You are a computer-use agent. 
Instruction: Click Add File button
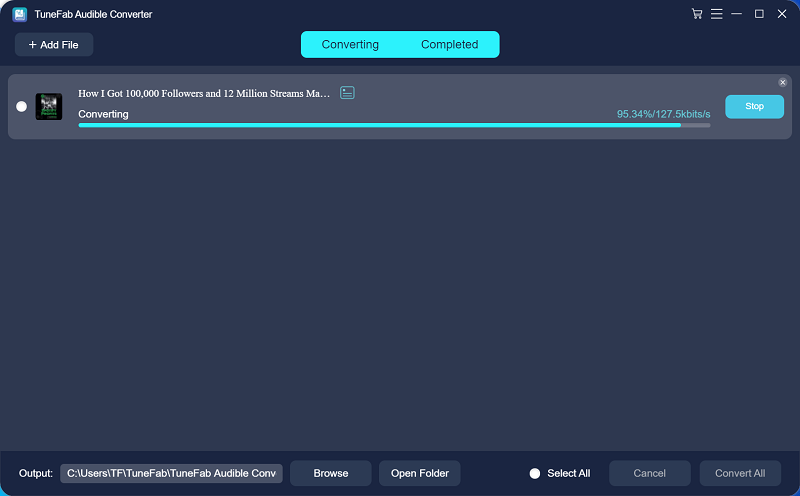54,45
